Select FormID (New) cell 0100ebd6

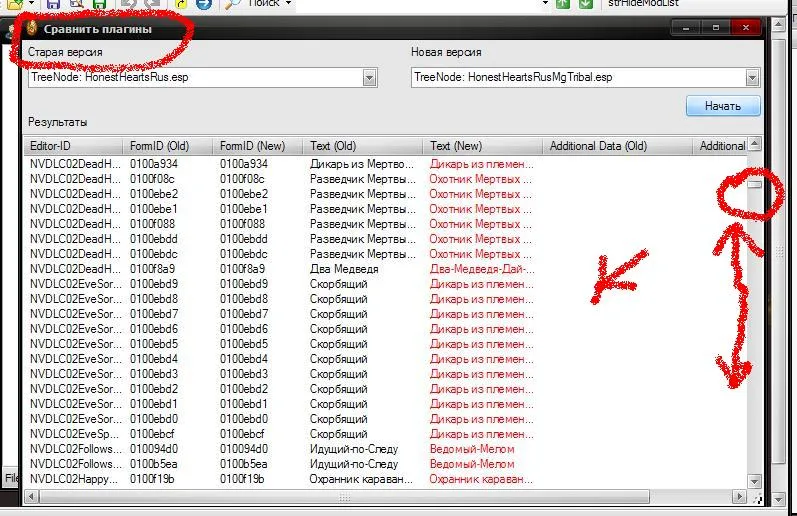[244, 329]
